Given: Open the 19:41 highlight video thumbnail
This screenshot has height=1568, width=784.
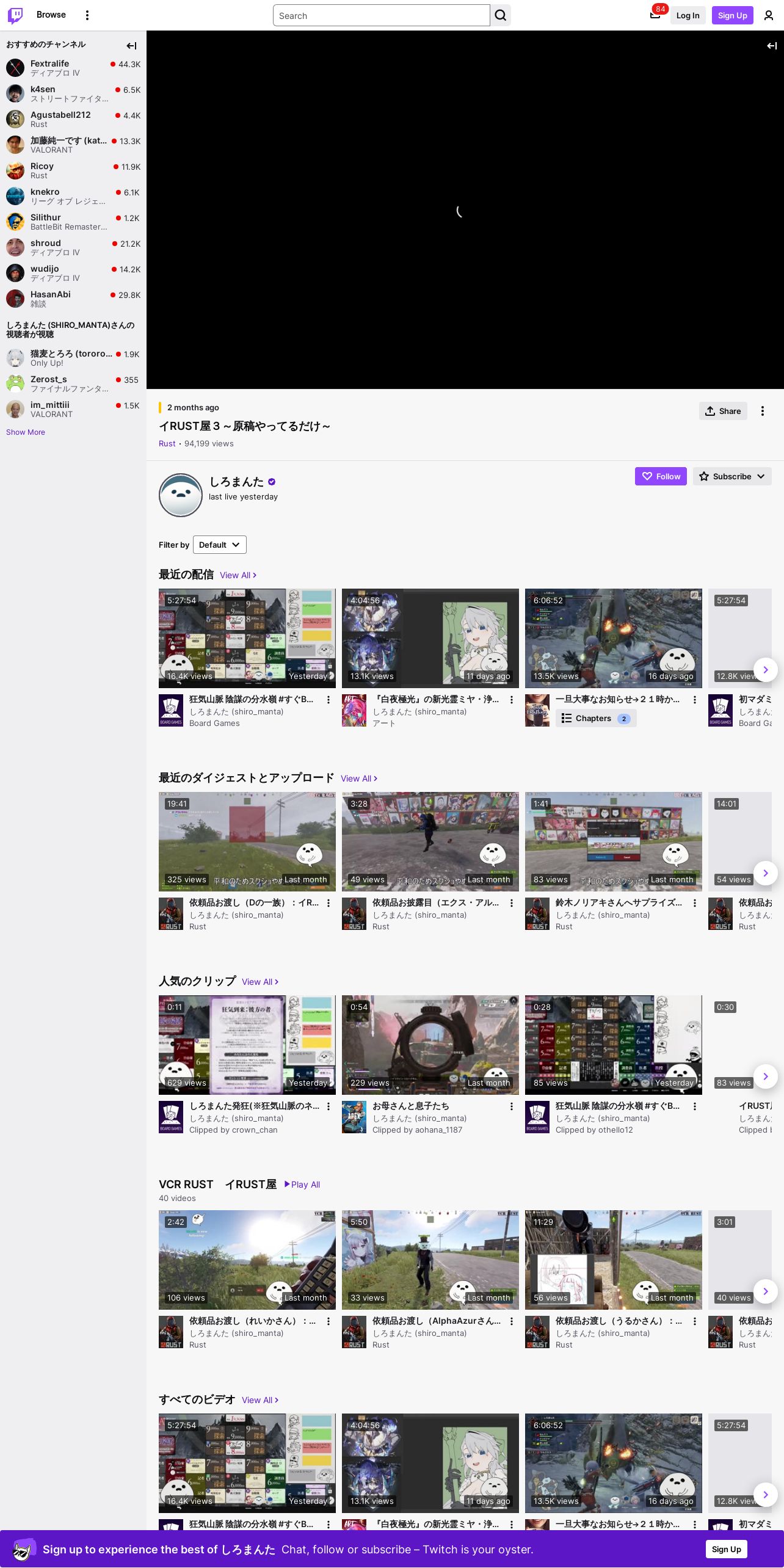Looking at the screenshot, I should pyautogui.click(x=247, y=841).
